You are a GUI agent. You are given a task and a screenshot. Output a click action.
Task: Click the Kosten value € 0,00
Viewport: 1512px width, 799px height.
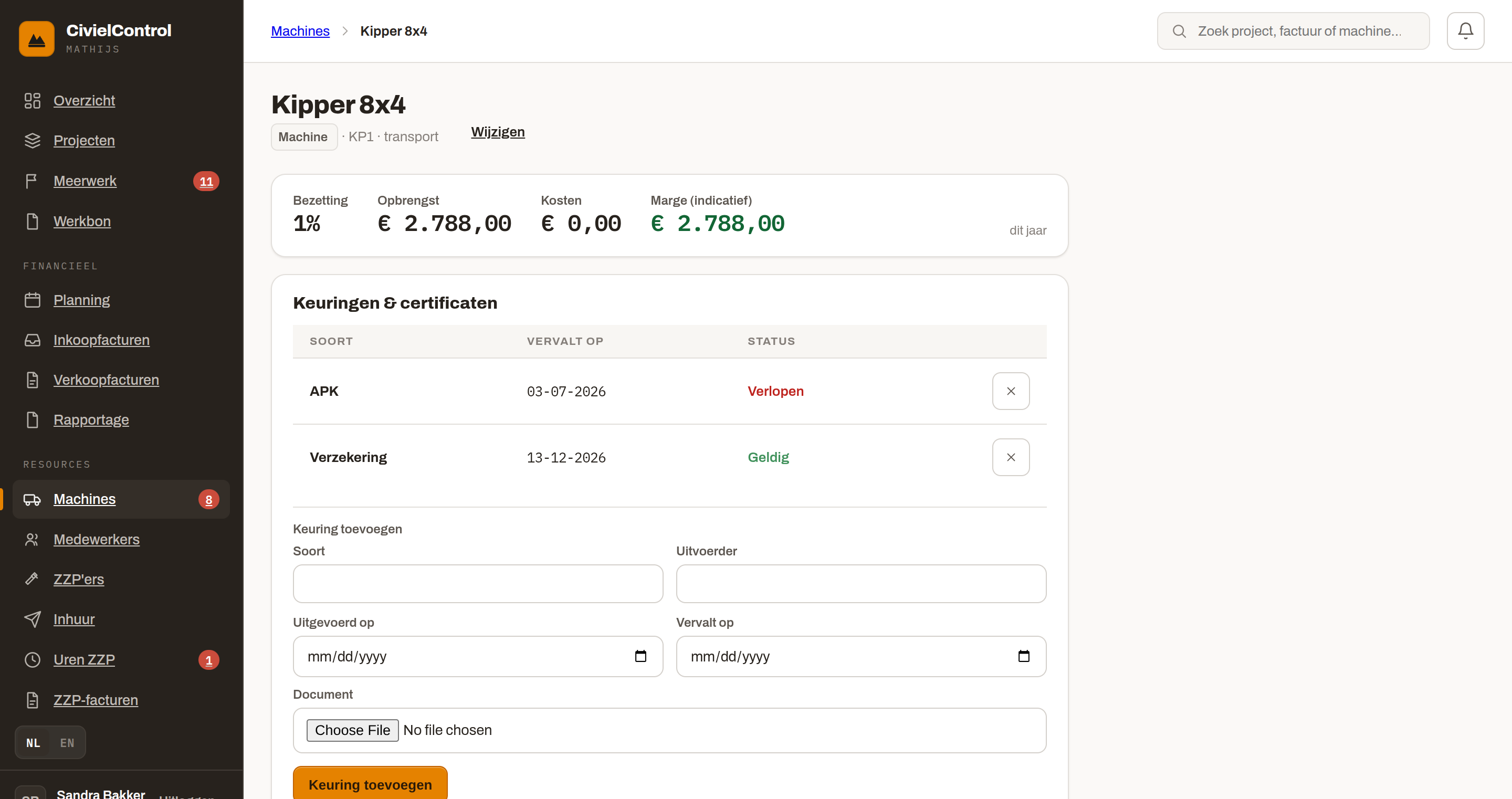(x=581, y=223)
